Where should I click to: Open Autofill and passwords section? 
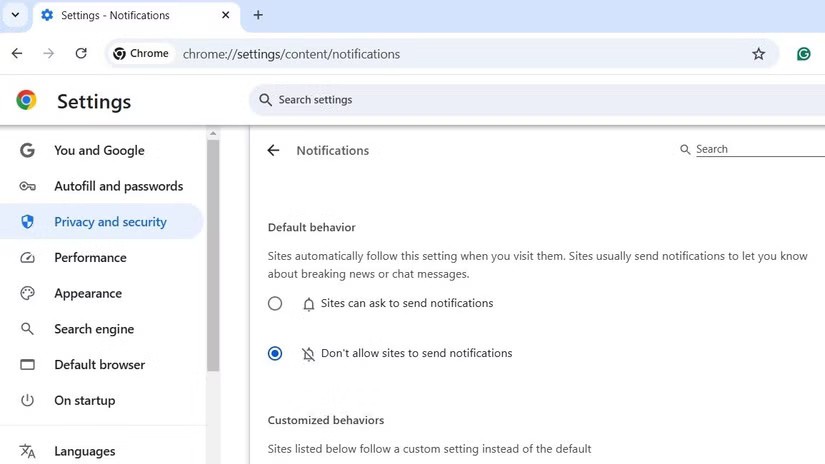pyautogui.click(x=118, y=186)
